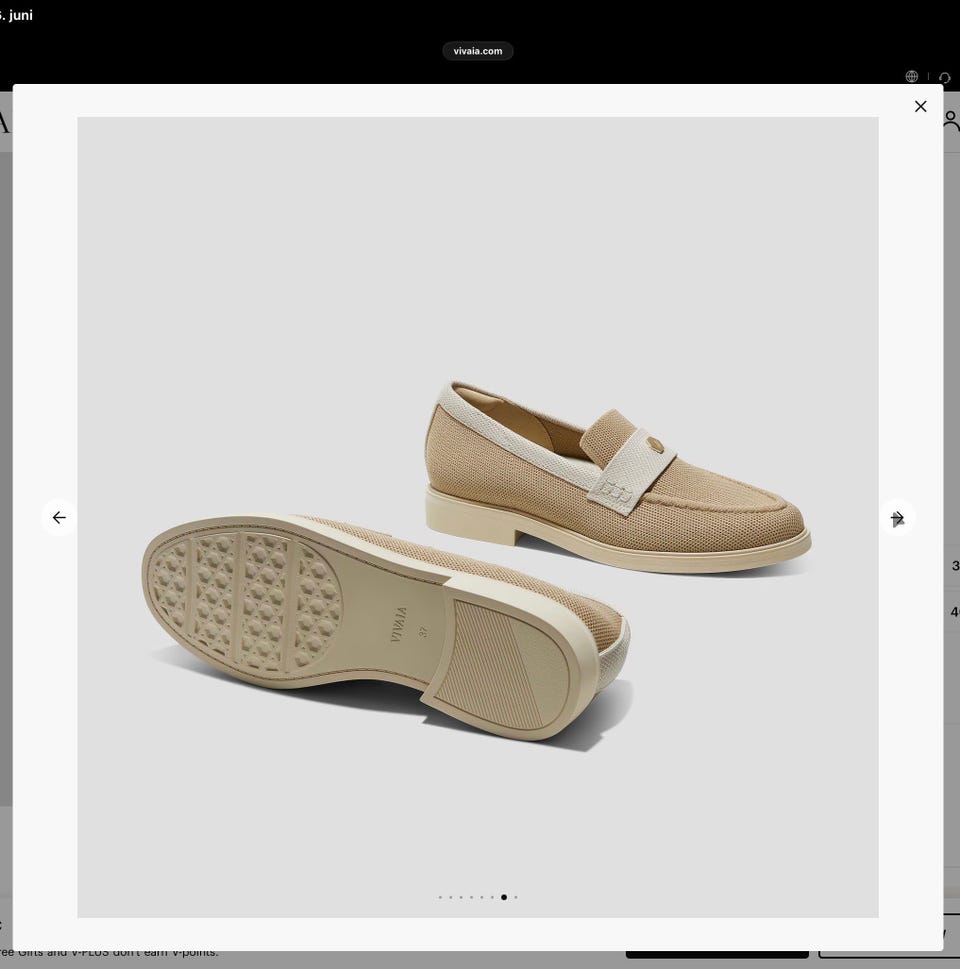960x969 pixels.
Task: Go to the previous product image
Action: 59,517
